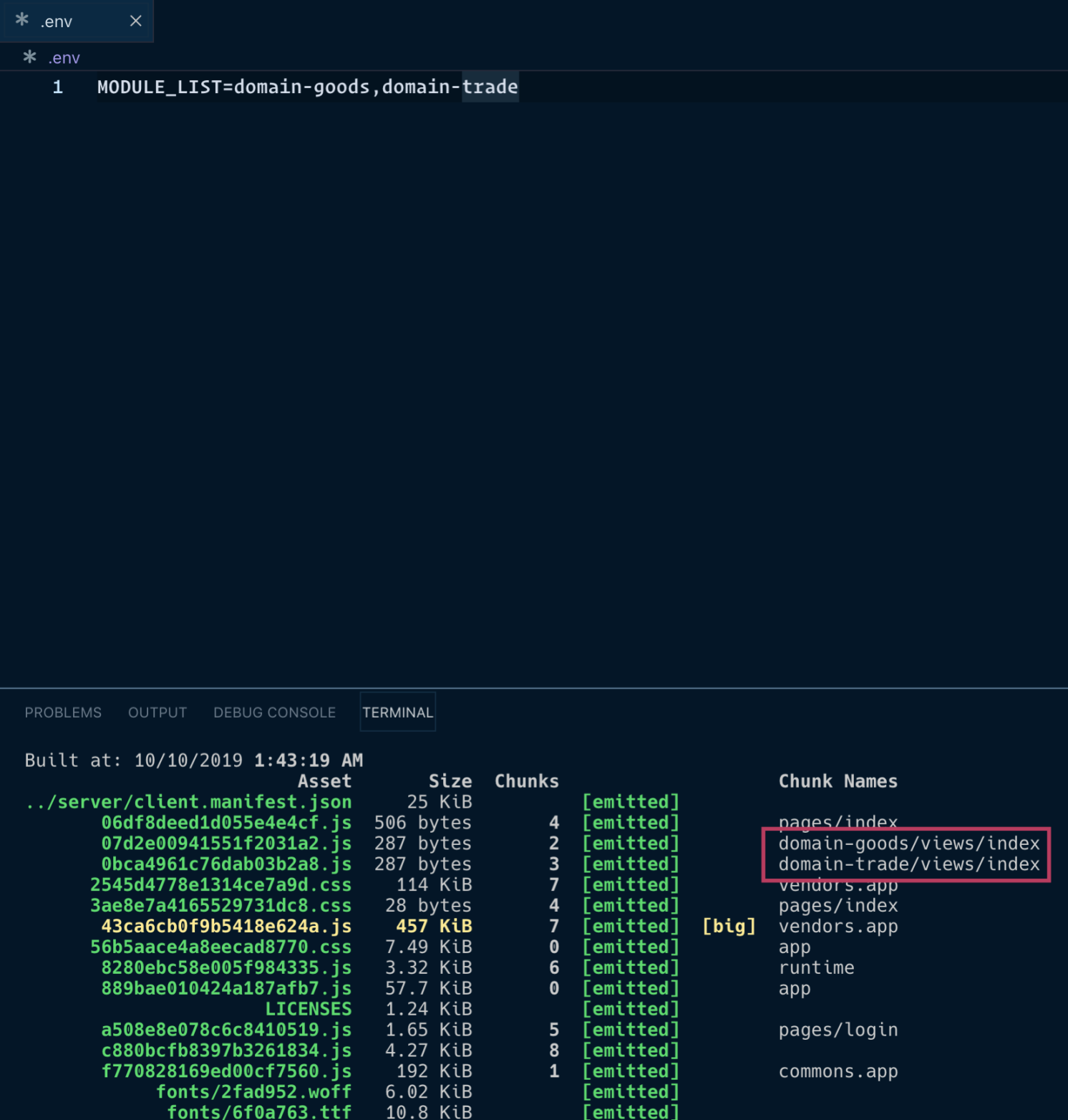The width and height of the screenshot is (1068, 1120).
Task: Click asset '8280ebc58e005f984335.js'
Action: pyautogui.click(x=226, y=968)
